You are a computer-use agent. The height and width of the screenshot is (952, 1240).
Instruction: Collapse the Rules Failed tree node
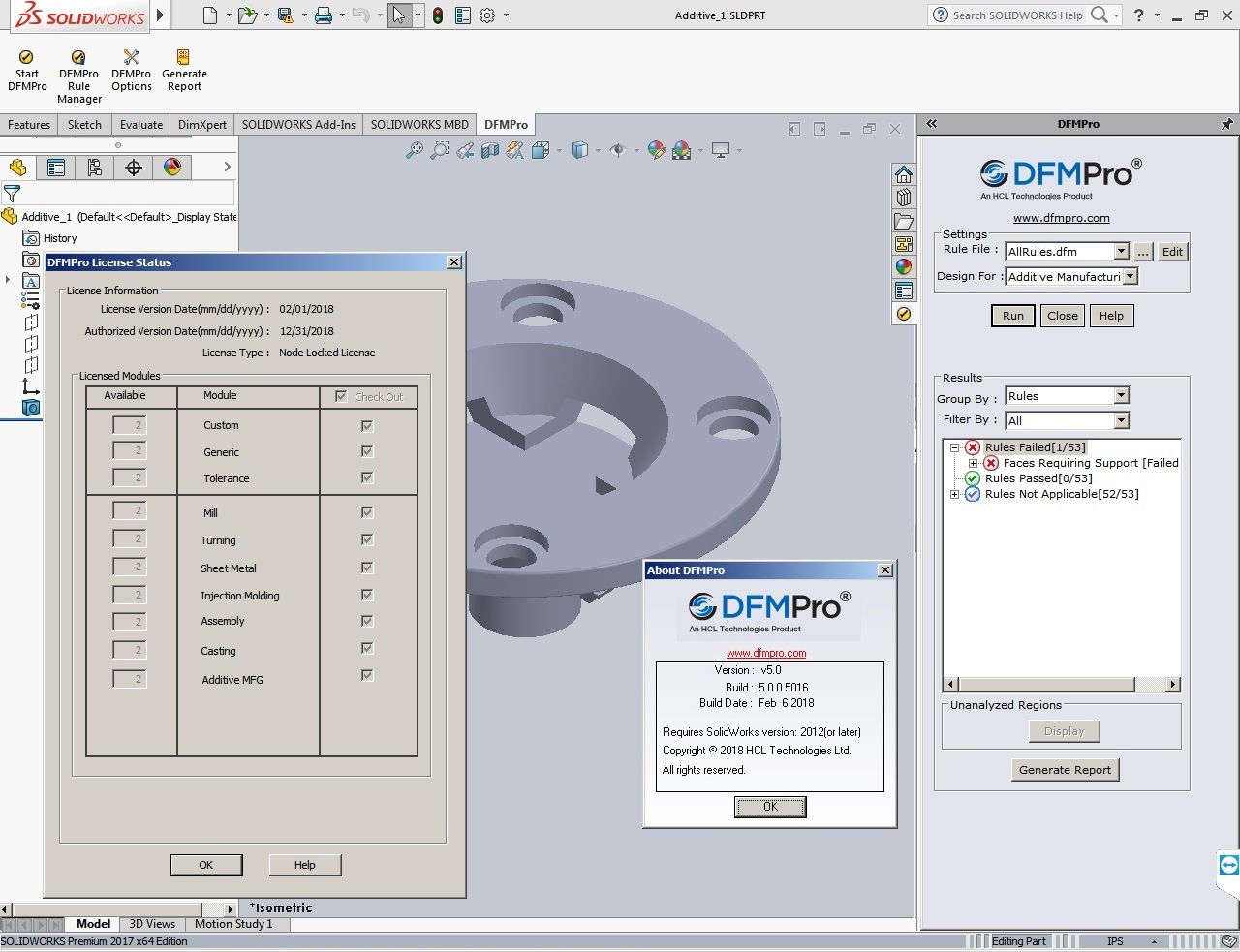(x=954, y=447)
